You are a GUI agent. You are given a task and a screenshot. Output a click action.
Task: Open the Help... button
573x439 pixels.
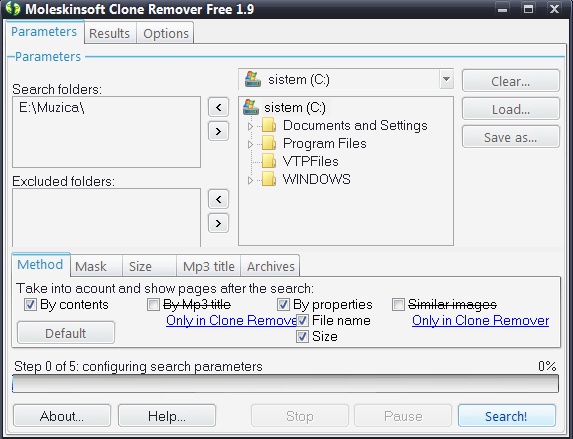(167, 416)
